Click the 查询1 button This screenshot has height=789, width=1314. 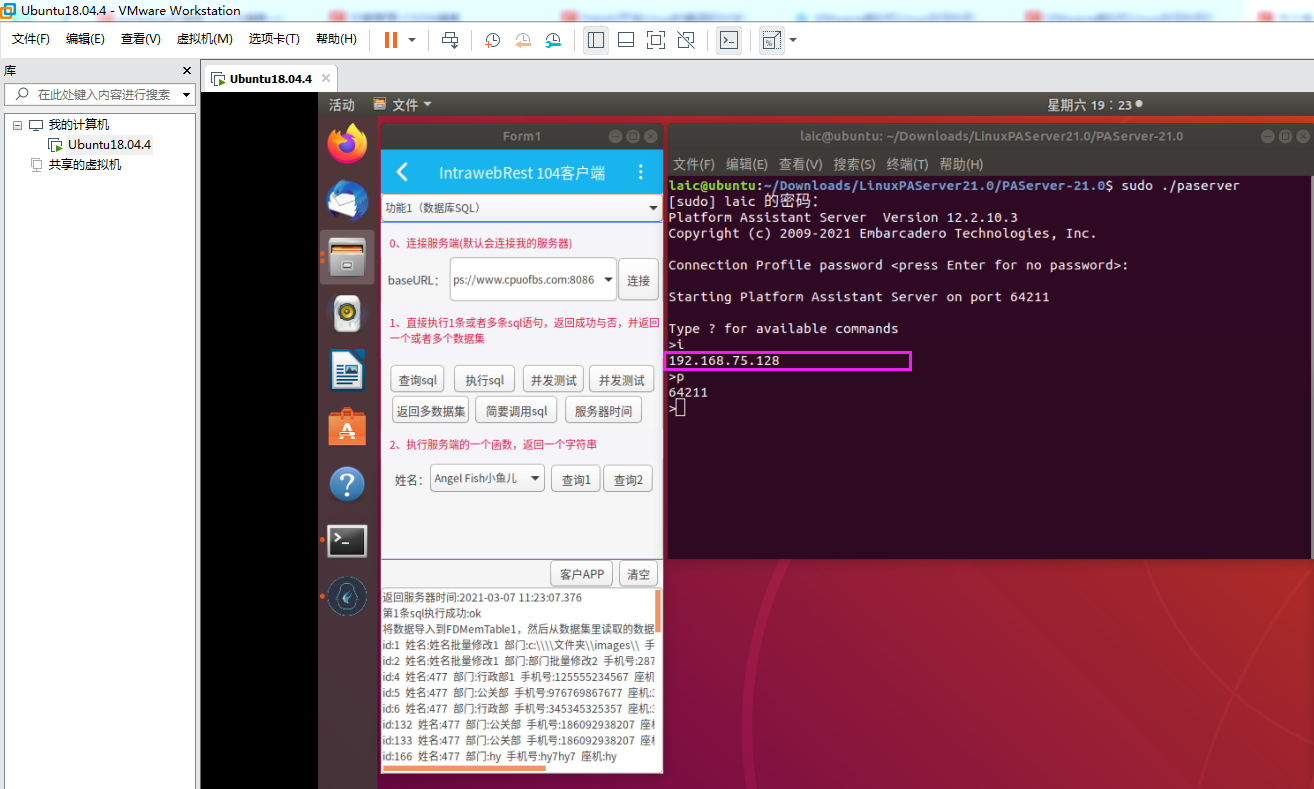tap(575, 480)
